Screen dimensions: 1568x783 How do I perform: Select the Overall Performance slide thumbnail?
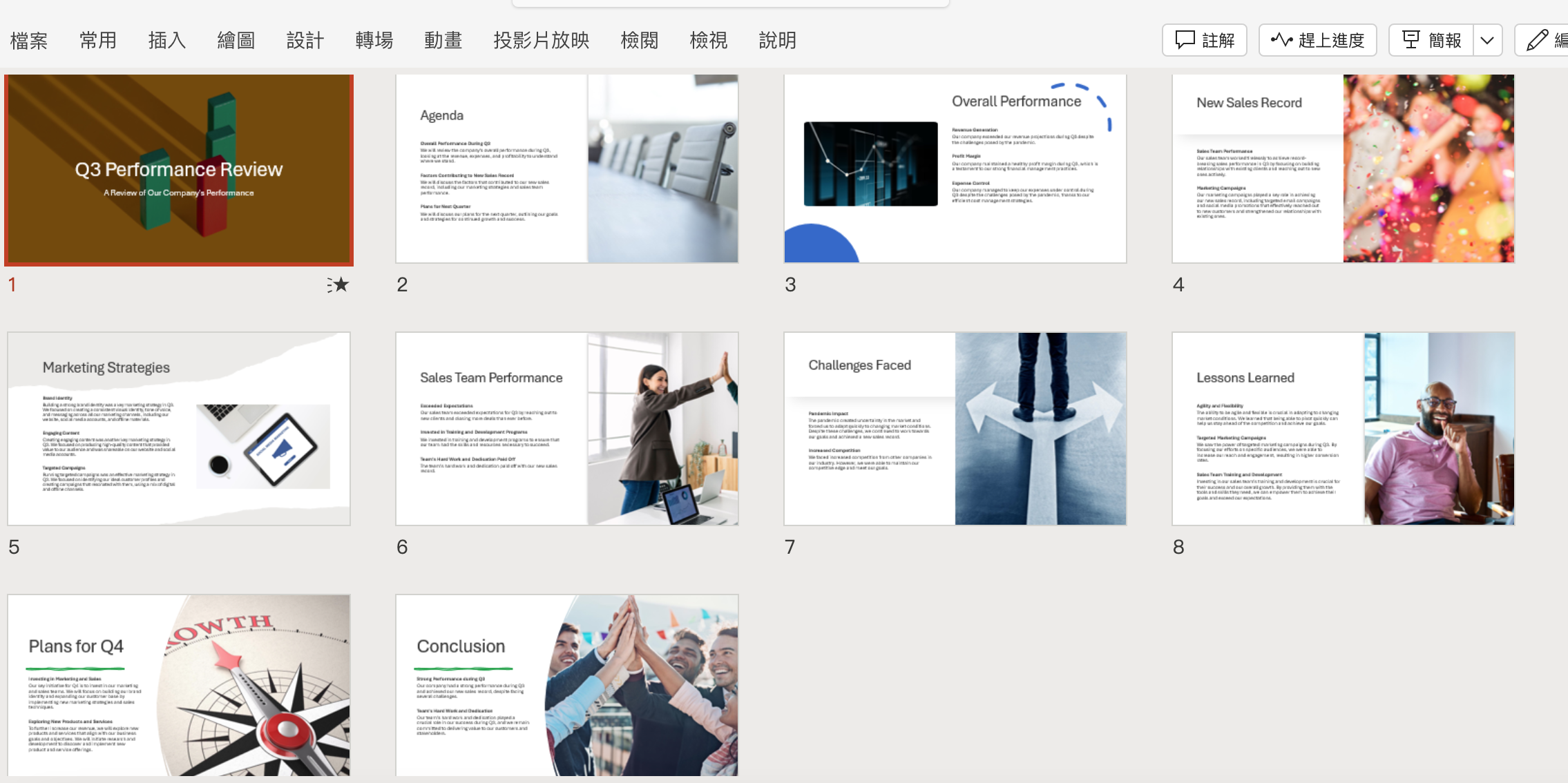point(955,168)
